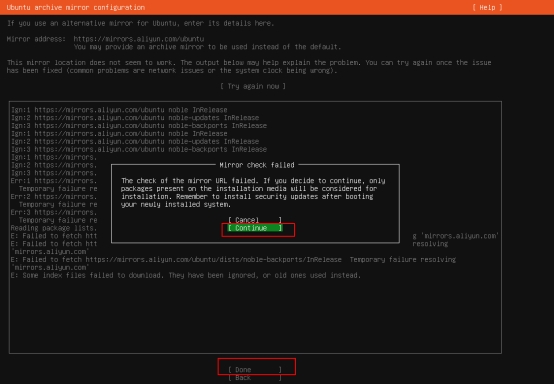This screenshot has height=384, width=554.
Task: Click the Mirror address input field
Action: [x=139, y=39]
